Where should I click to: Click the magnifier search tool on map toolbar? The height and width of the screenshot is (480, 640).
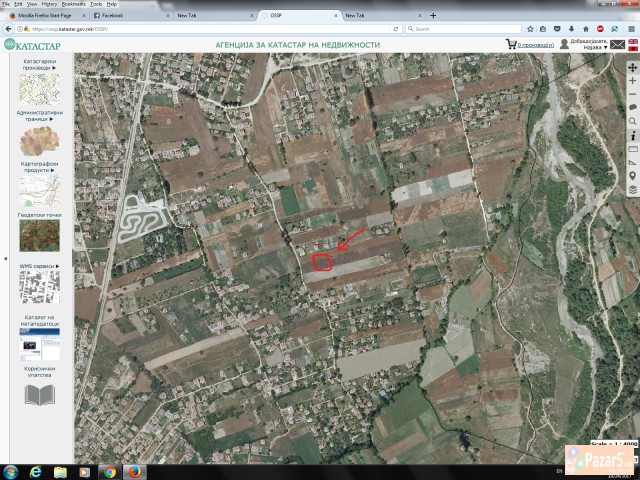[632, 121]
